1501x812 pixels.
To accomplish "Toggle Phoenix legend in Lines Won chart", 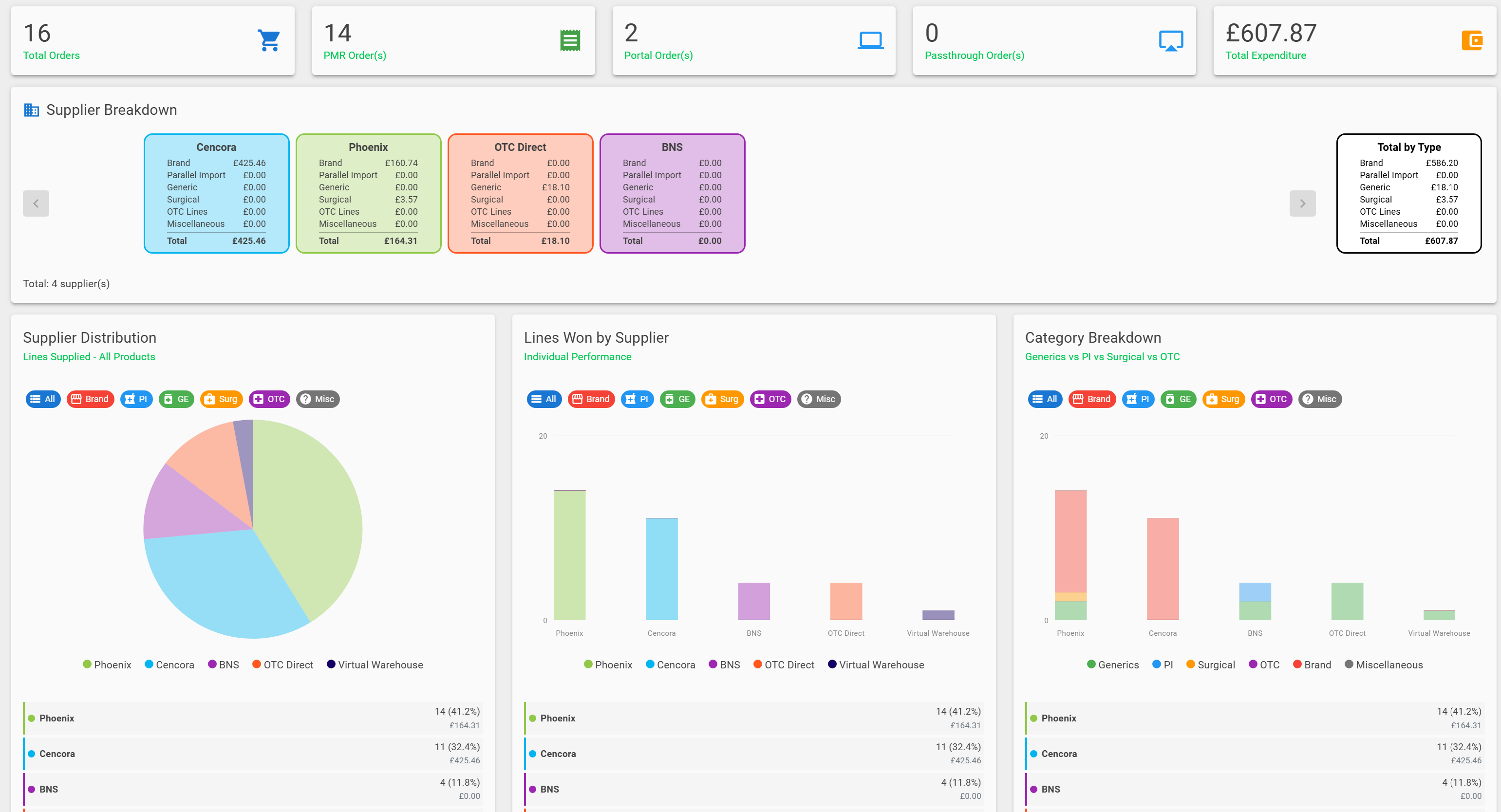I will click(x=608, y=664).
